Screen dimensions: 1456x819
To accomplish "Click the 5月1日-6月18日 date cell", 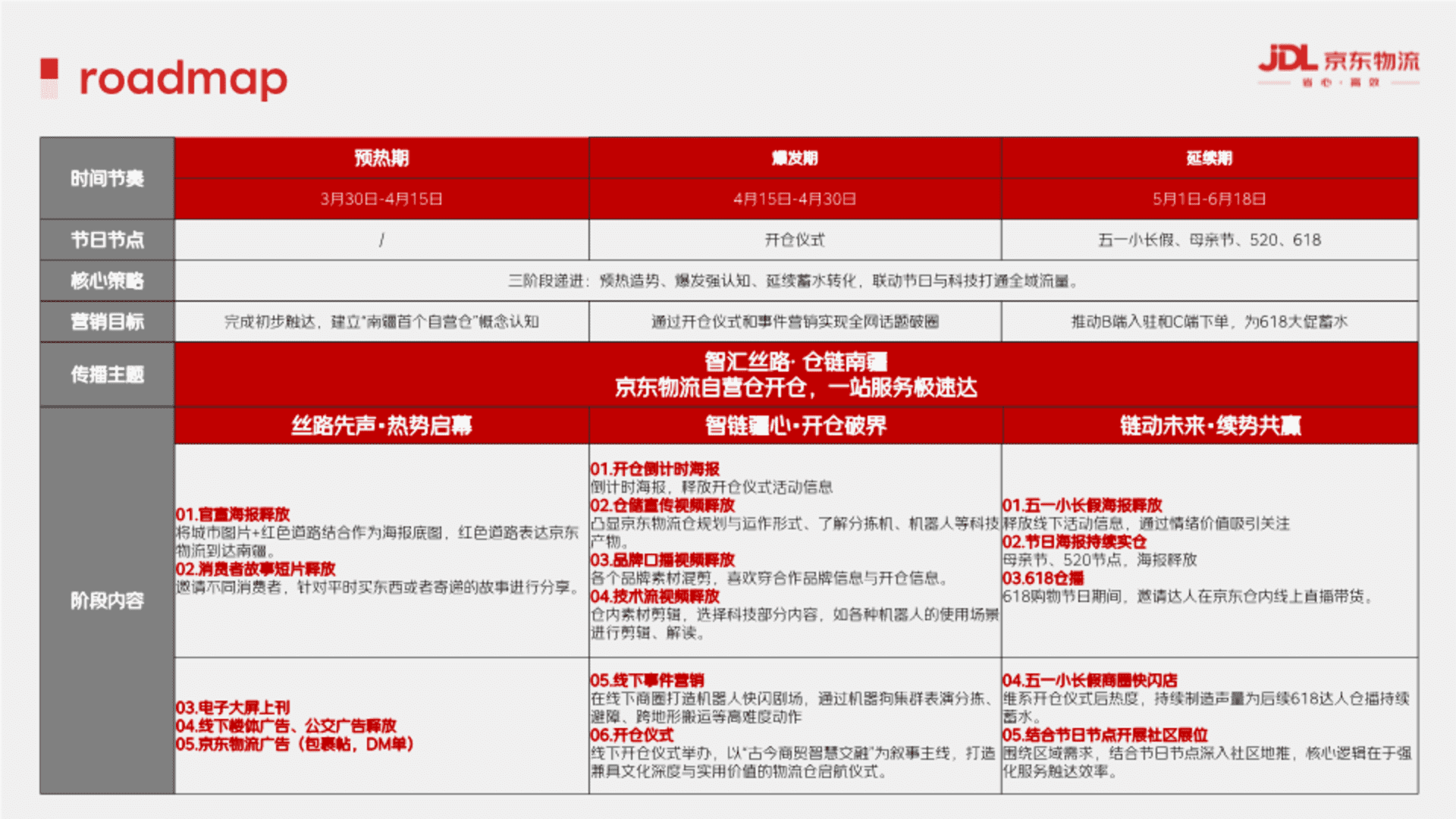I will pos(1210,199).
